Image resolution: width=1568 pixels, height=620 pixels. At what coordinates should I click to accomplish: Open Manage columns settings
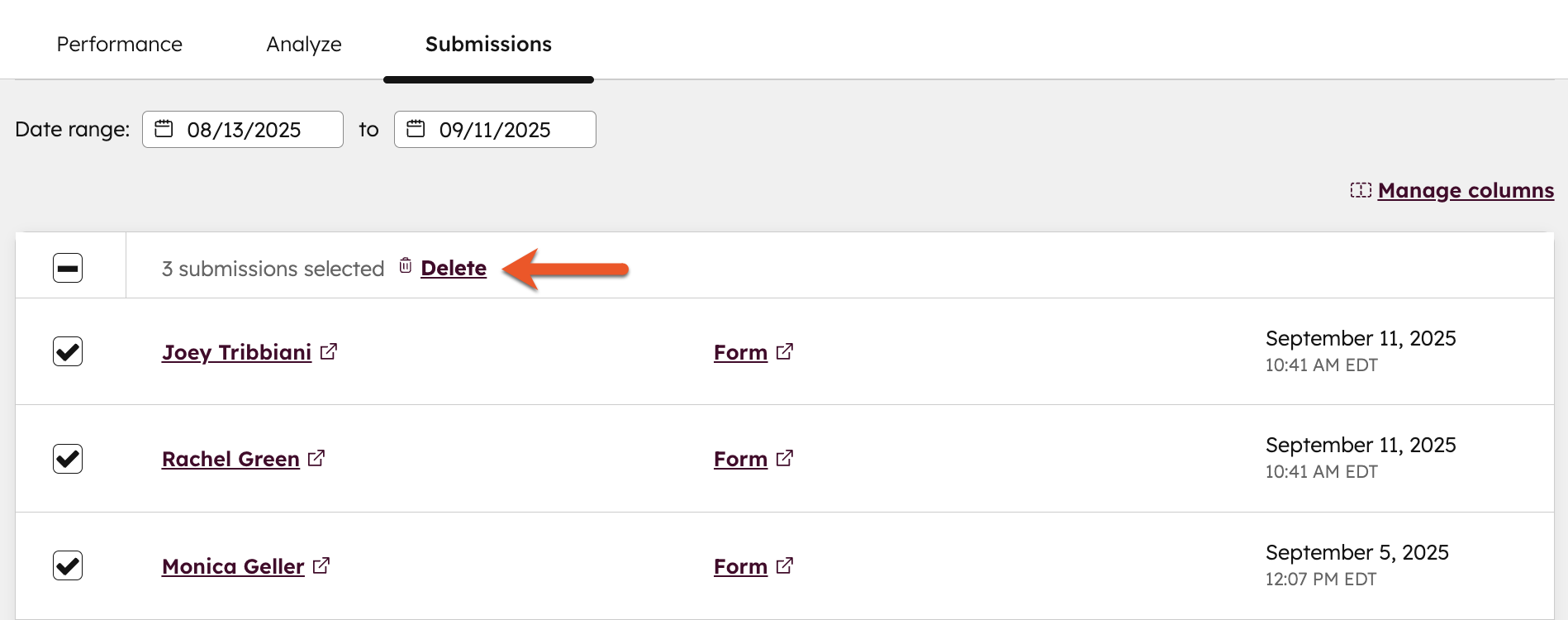(x=1466, y=190)
